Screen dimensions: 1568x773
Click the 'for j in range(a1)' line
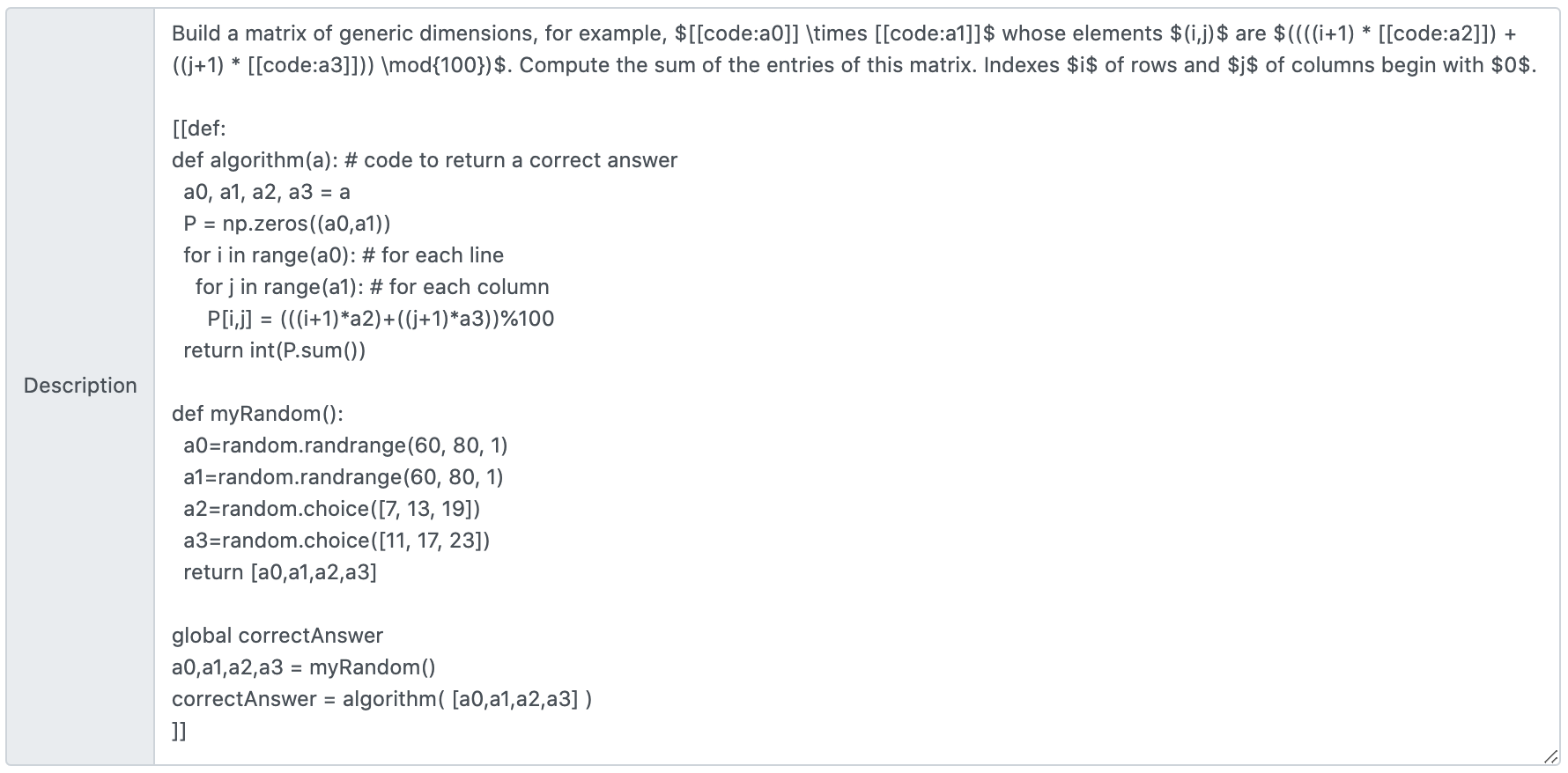click(372, 287)
